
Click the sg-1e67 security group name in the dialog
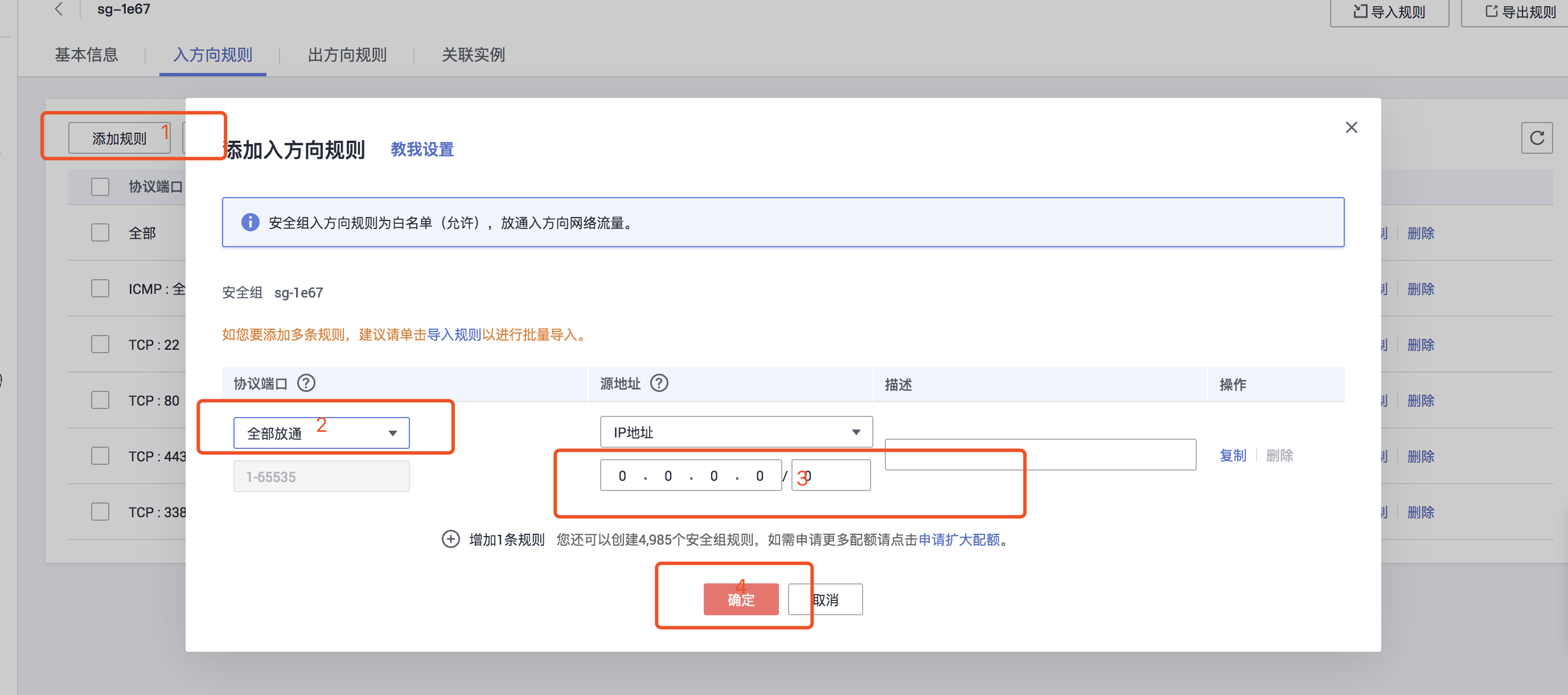(x=298, y=293)
